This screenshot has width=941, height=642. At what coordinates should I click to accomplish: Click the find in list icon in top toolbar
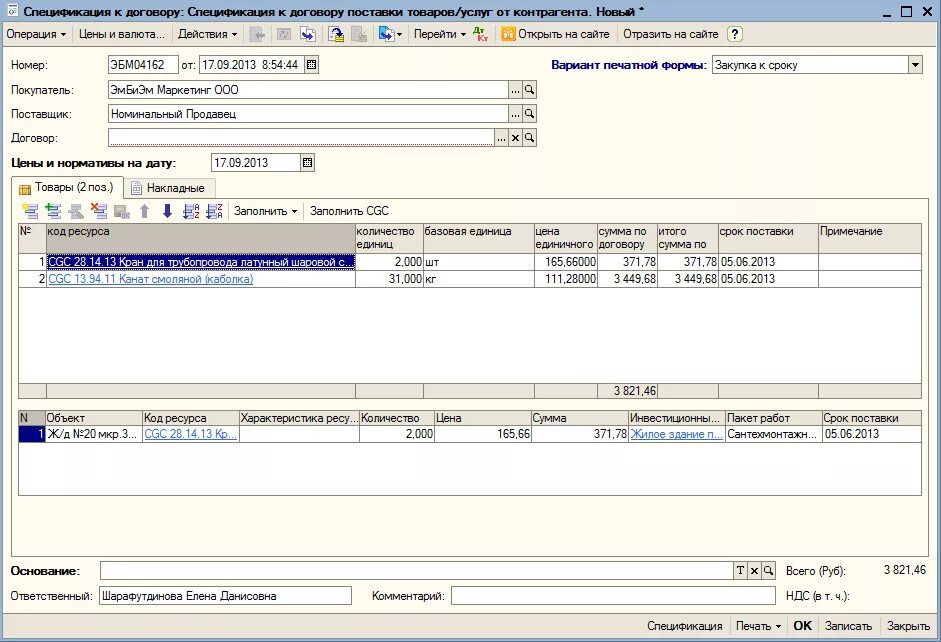(258, 35)
